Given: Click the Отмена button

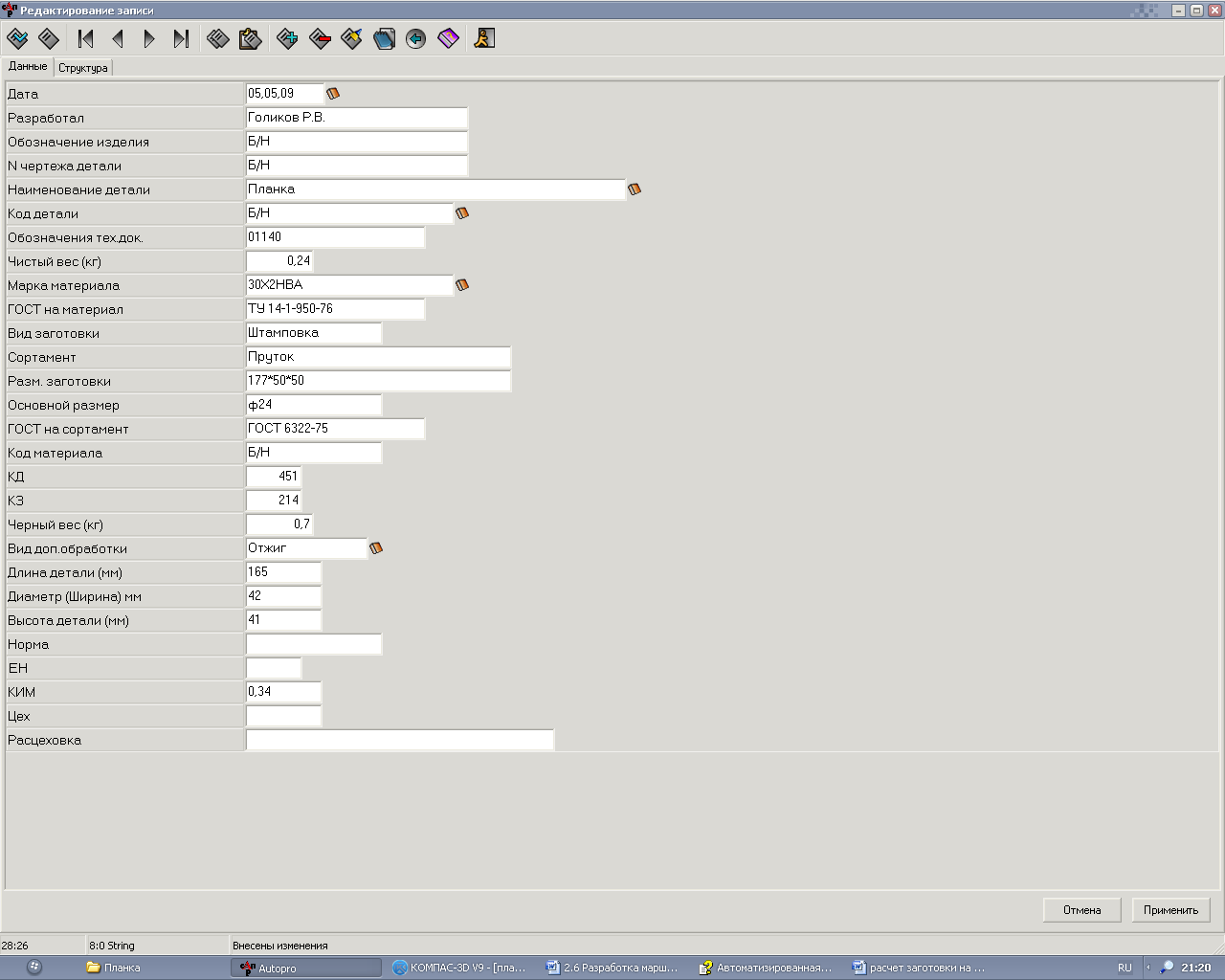Looking at the screenshot, I should point(1082,910).
